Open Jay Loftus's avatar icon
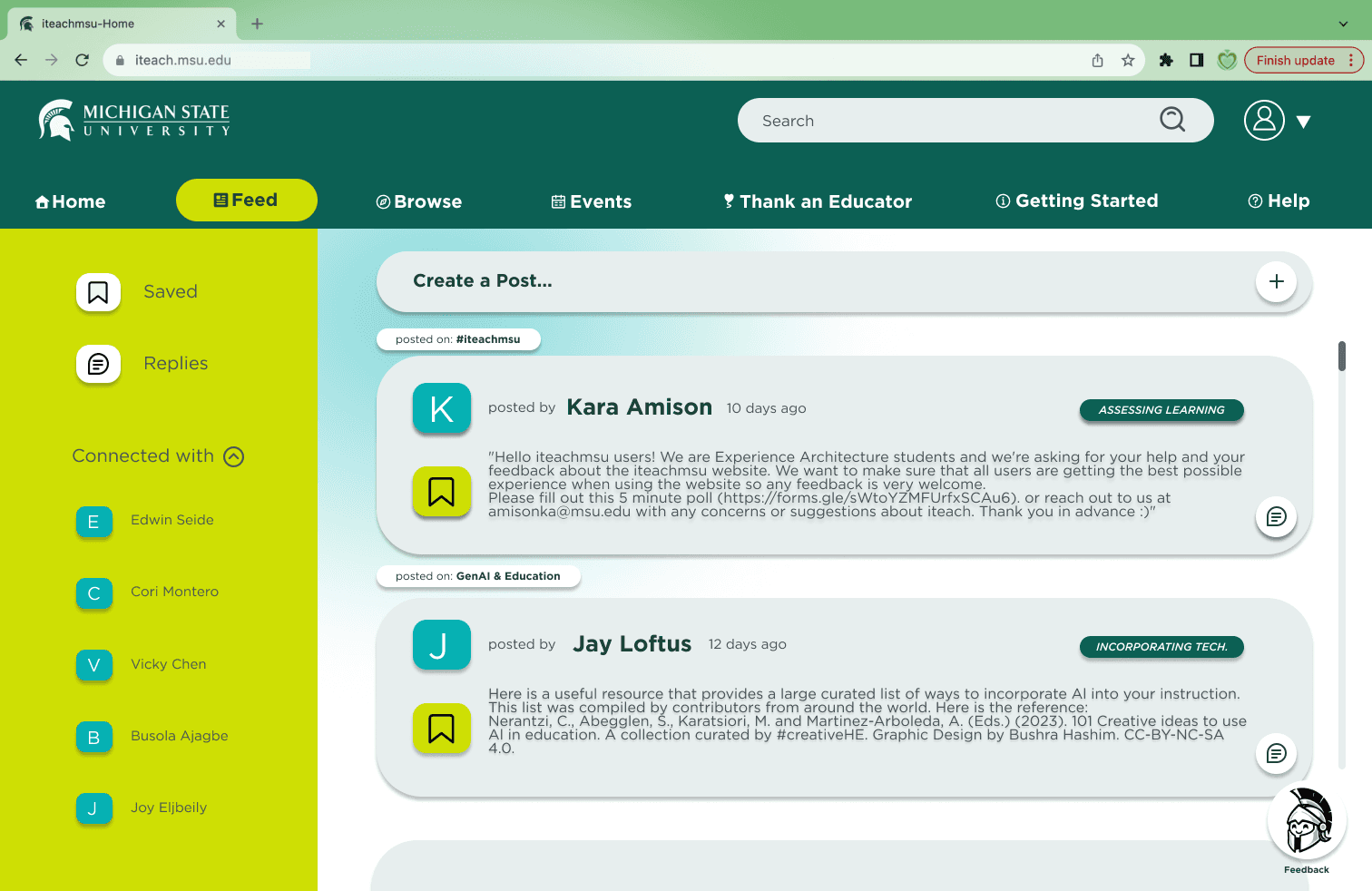 click(442, 645)
